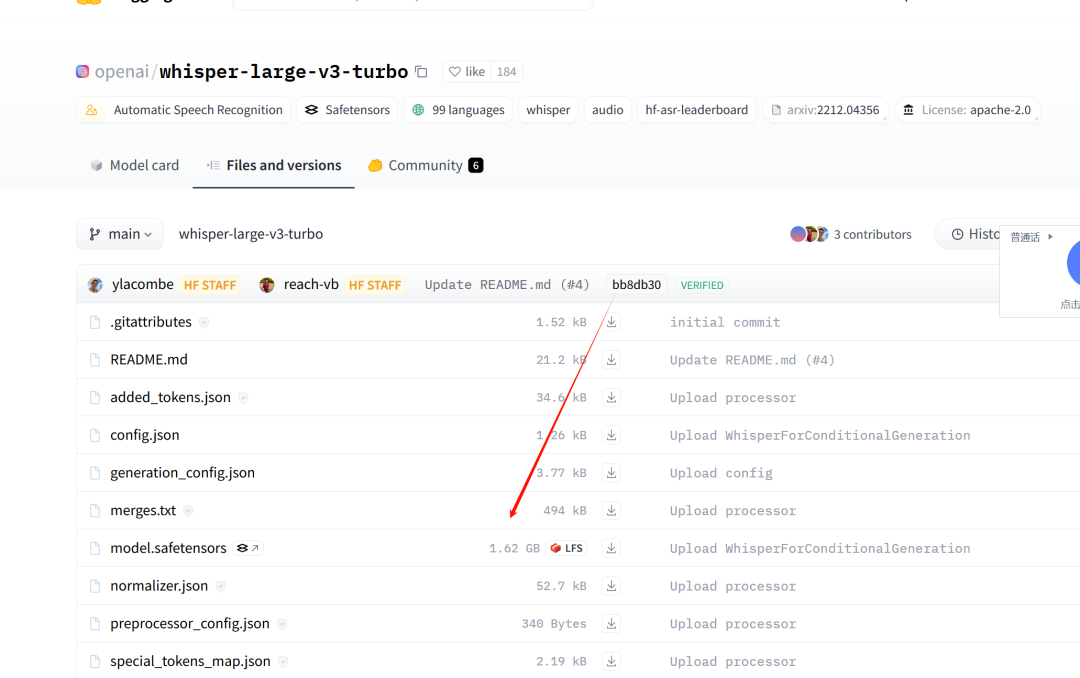
Task: Download the merges.txt file
Action: tap(611, 511)
